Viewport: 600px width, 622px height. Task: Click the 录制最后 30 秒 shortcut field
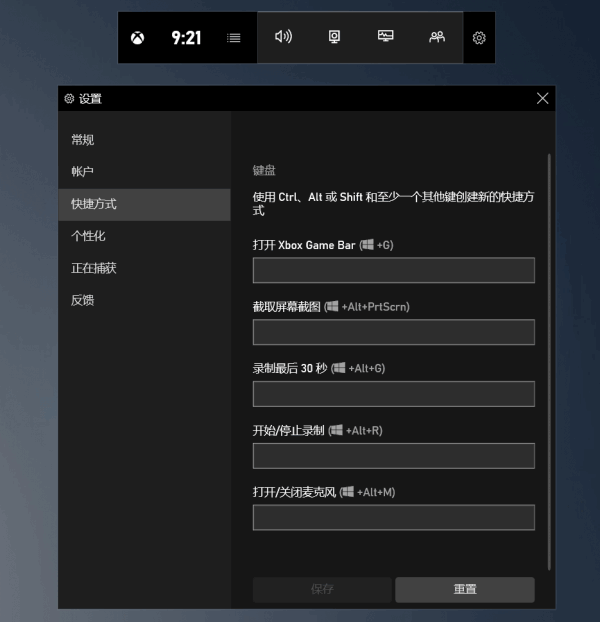(393, 394)
